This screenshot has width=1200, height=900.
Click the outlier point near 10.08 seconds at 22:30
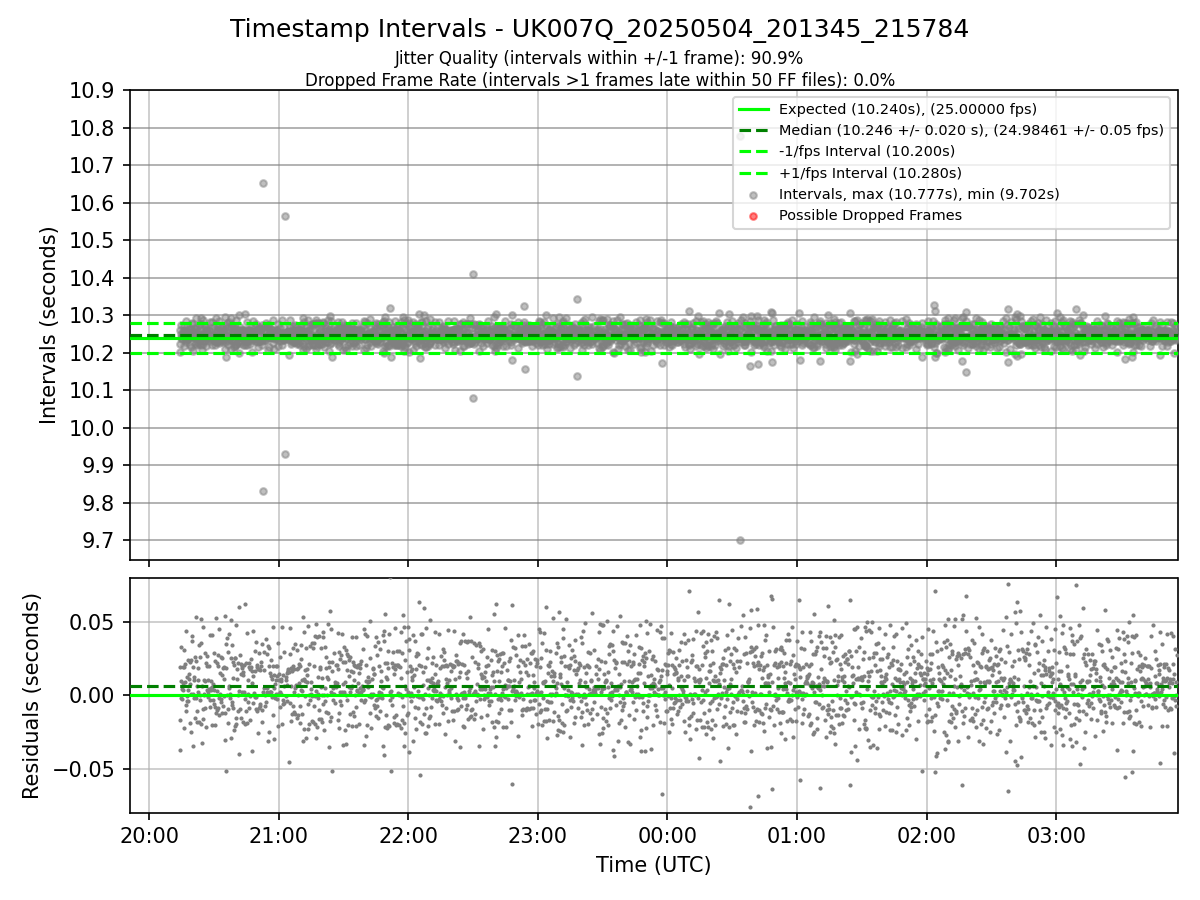point(473,398)
